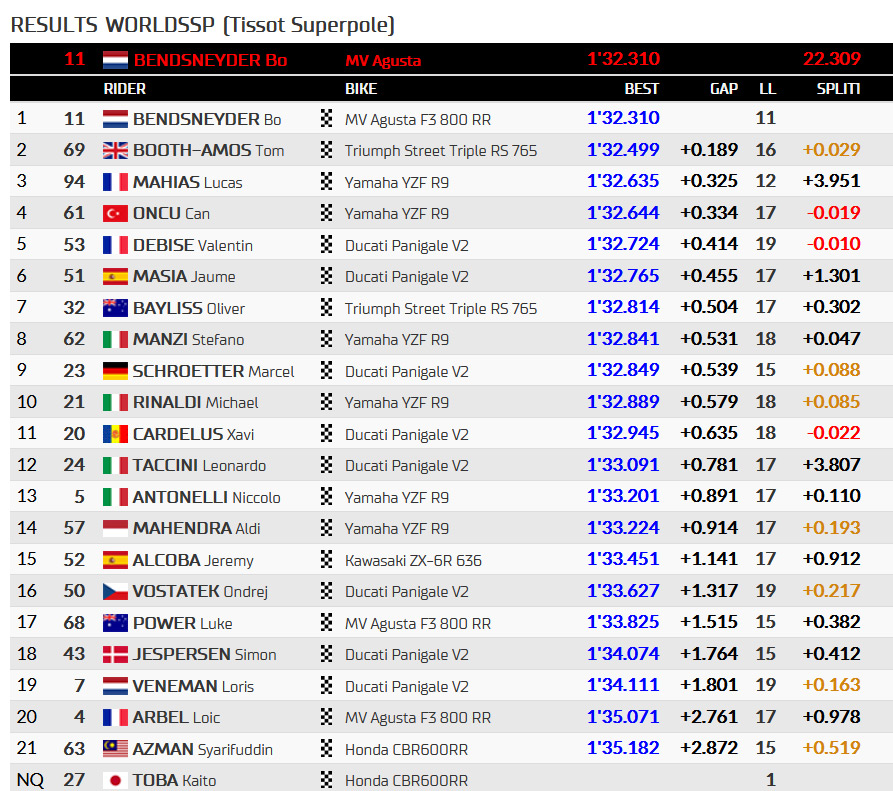The height and width of the screenshot is (791, 893).
Task: Click the RIDER column header
Action: coord(125,89)
